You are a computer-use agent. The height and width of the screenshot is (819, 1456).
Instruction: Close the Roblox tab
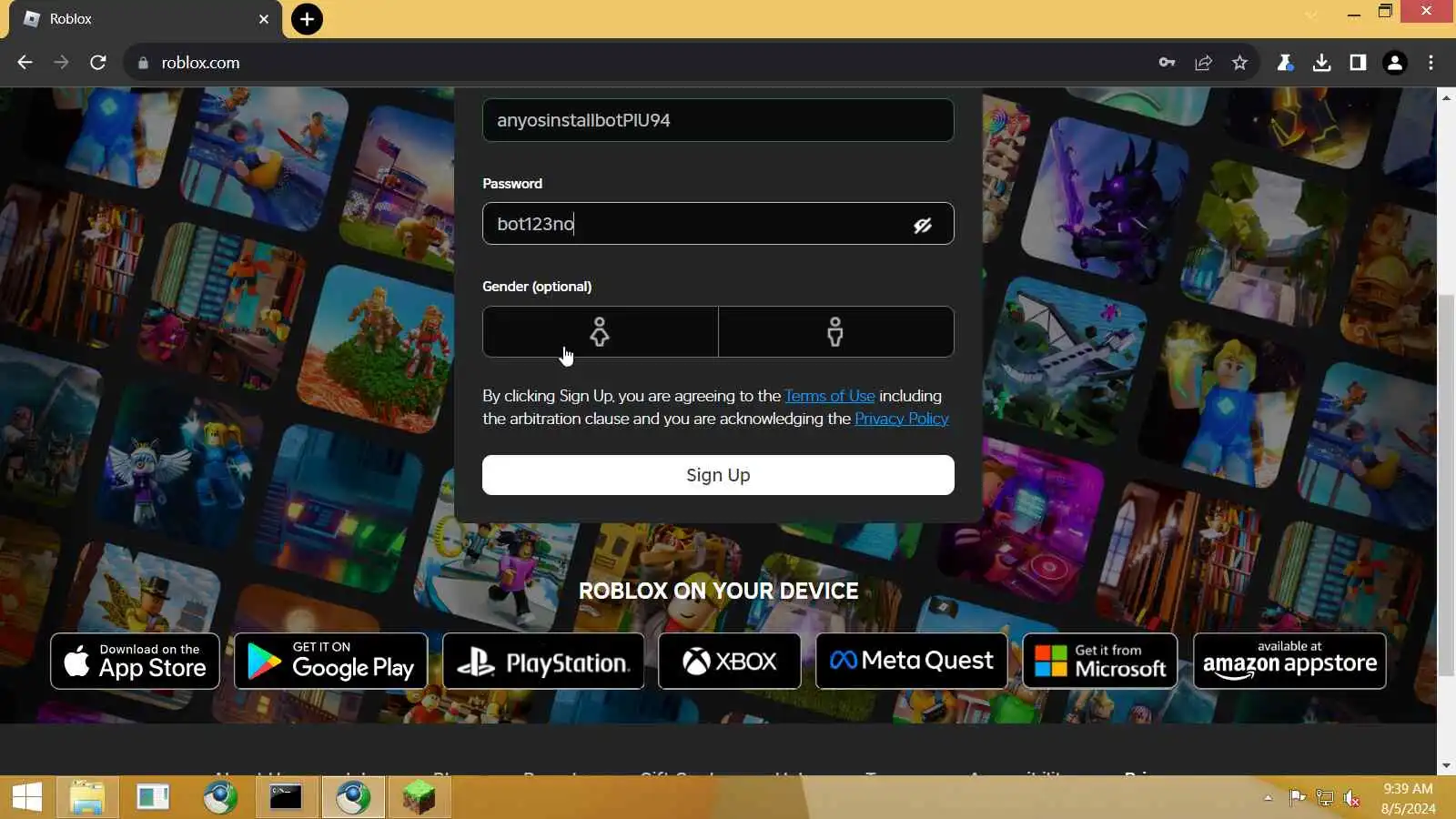pos(264,19)
